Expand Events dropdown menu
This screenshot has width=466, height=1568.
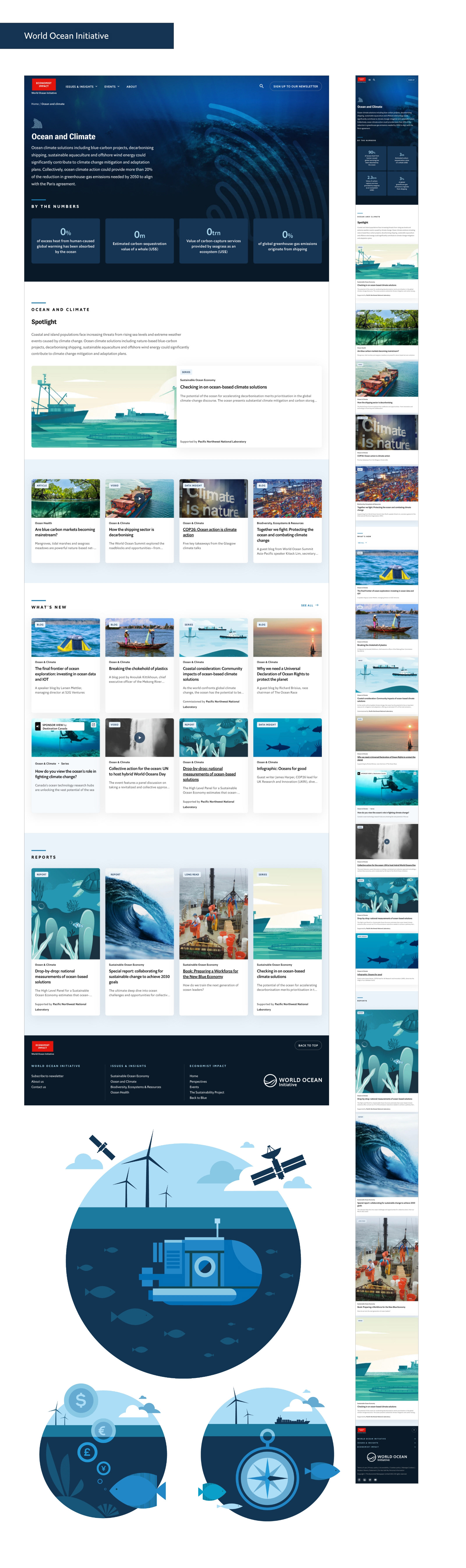pos(112,87)
